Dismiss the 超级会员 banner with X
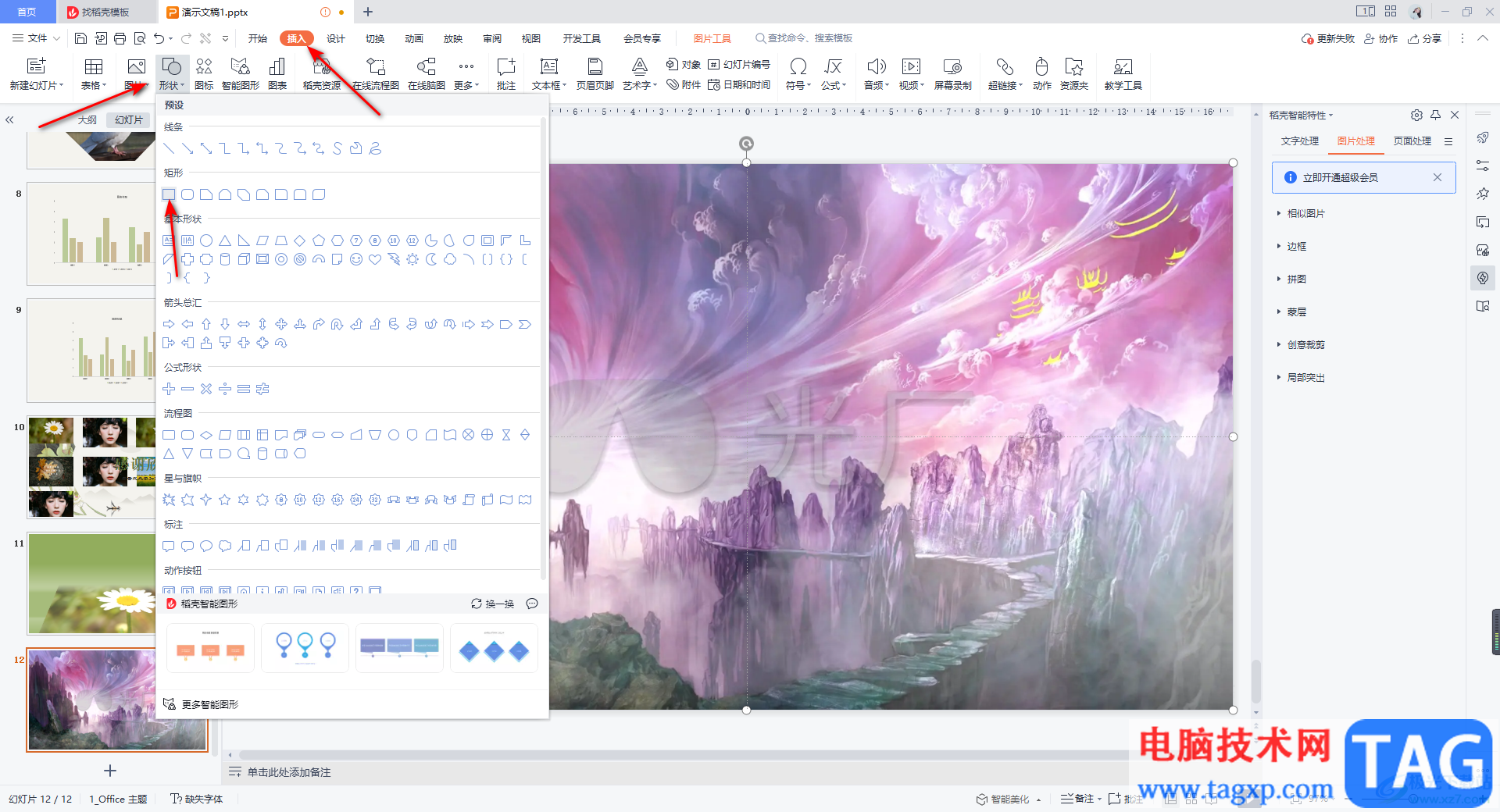 pos(1437,177)
